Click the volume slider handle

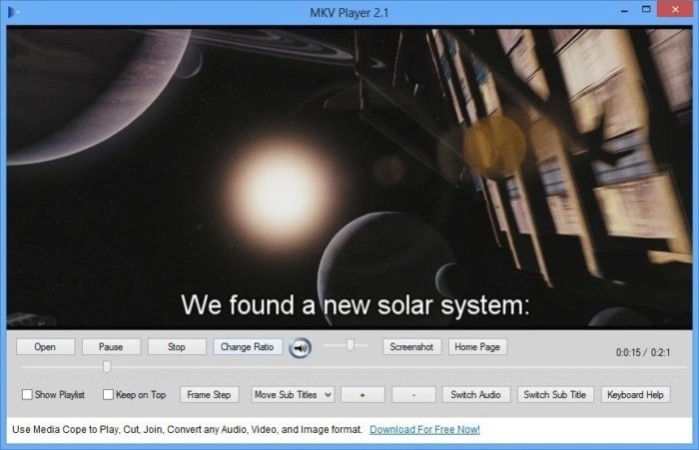(x=350, y=345)
